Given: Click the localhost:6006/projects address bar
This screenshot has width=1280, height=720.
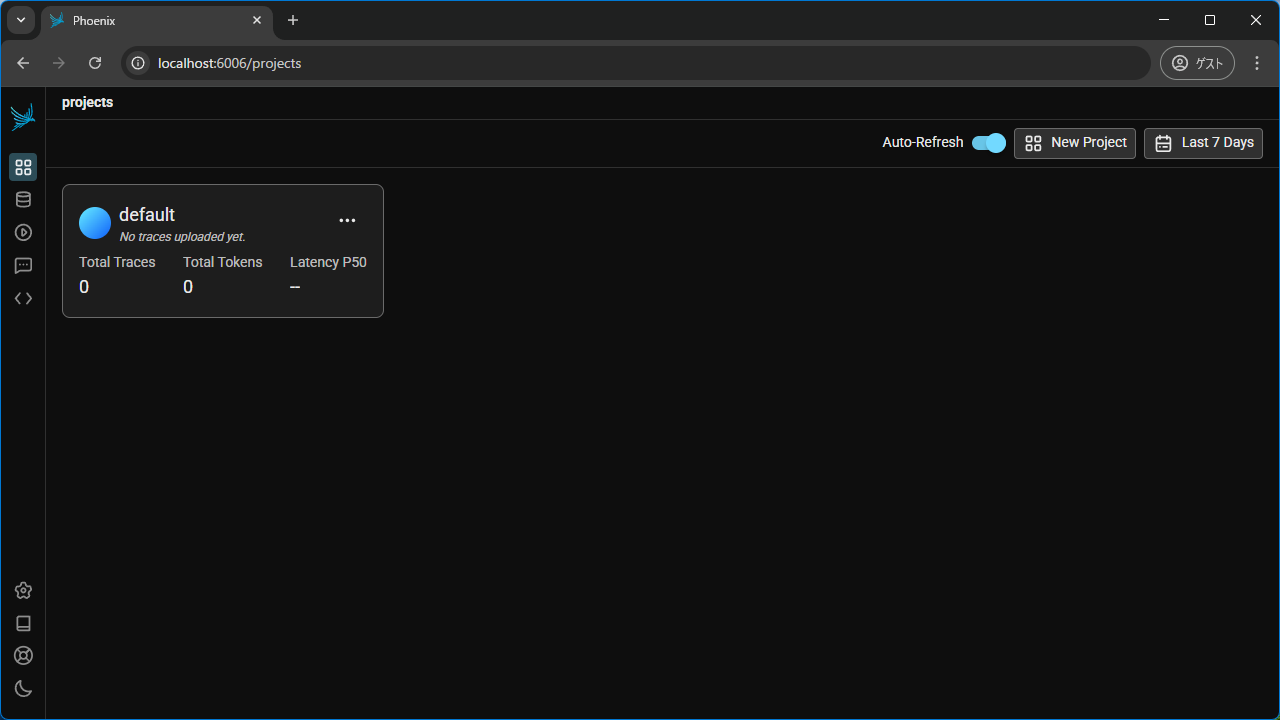Looking at the screenshot, I should [x=636, y=63].
